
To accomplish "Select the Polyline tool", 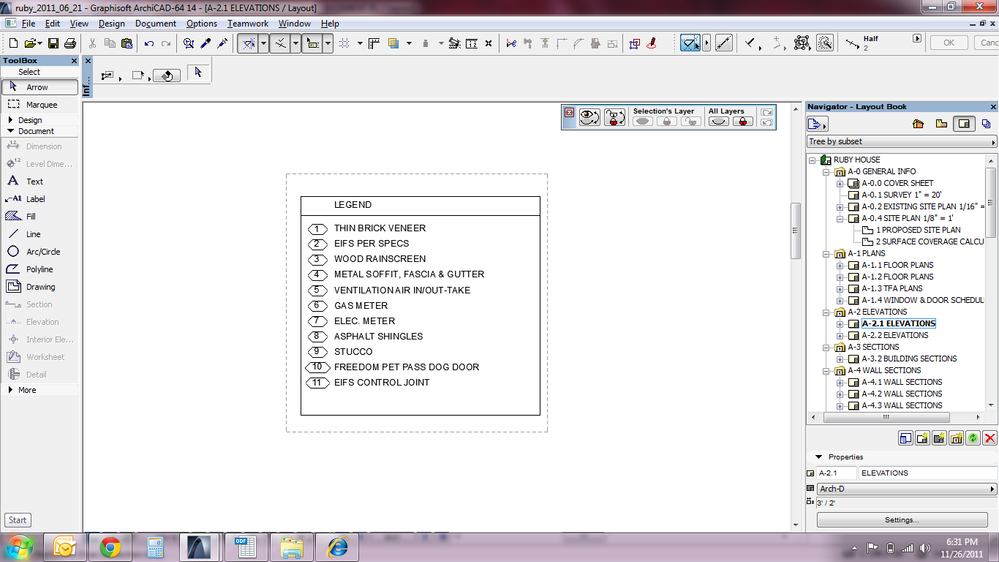I will tap(40, 270).
